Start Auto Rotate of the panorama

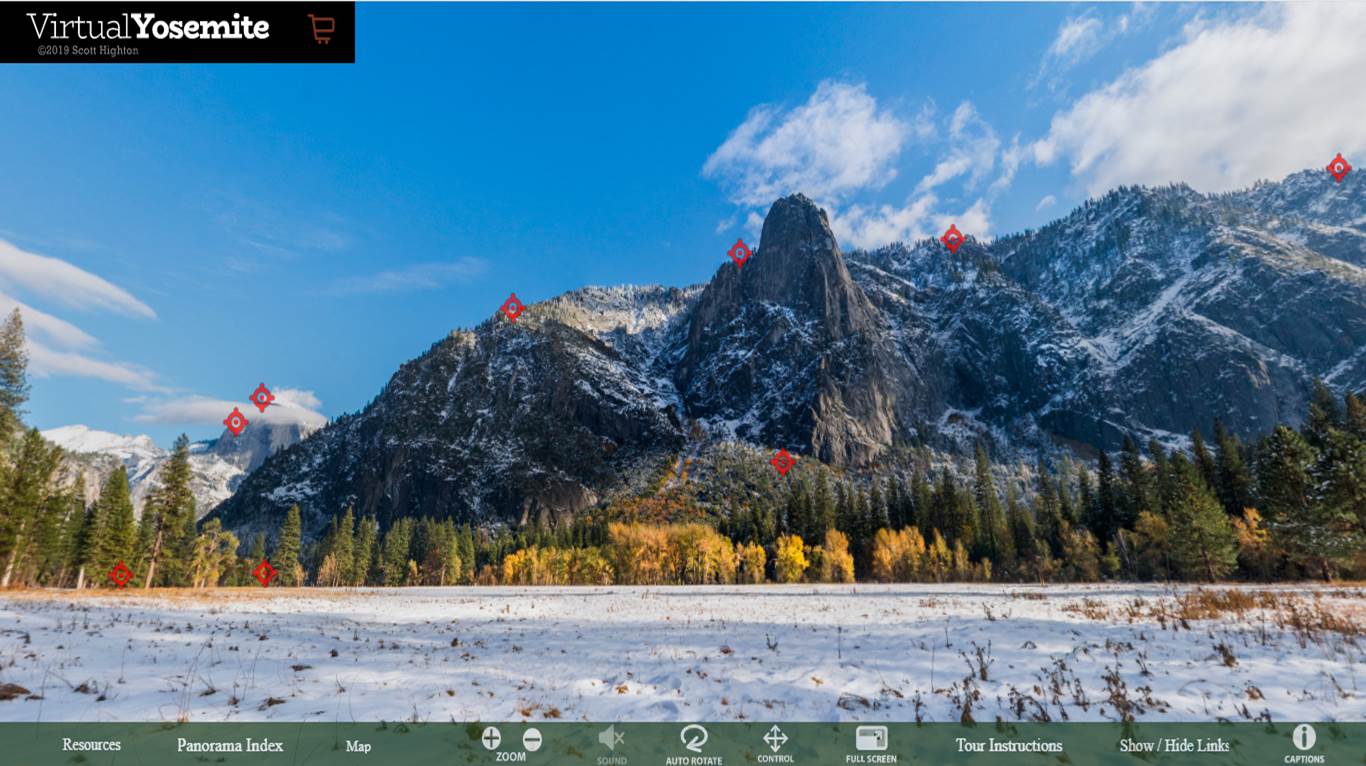pyautogui.click(x=694, y=739)
